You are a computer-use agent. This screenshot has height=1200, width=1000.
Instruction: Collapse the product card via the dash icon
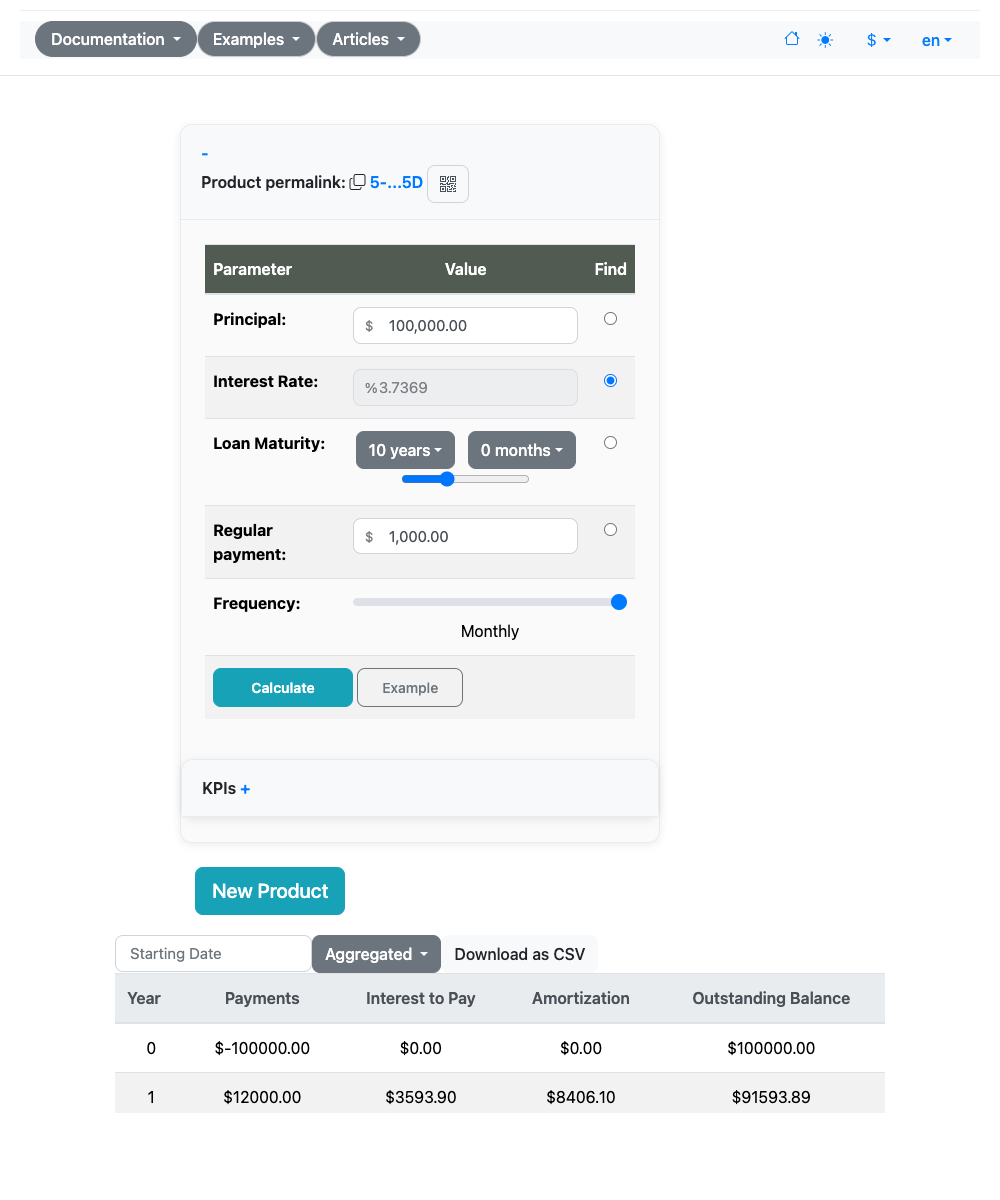click(x=204, y=153)
